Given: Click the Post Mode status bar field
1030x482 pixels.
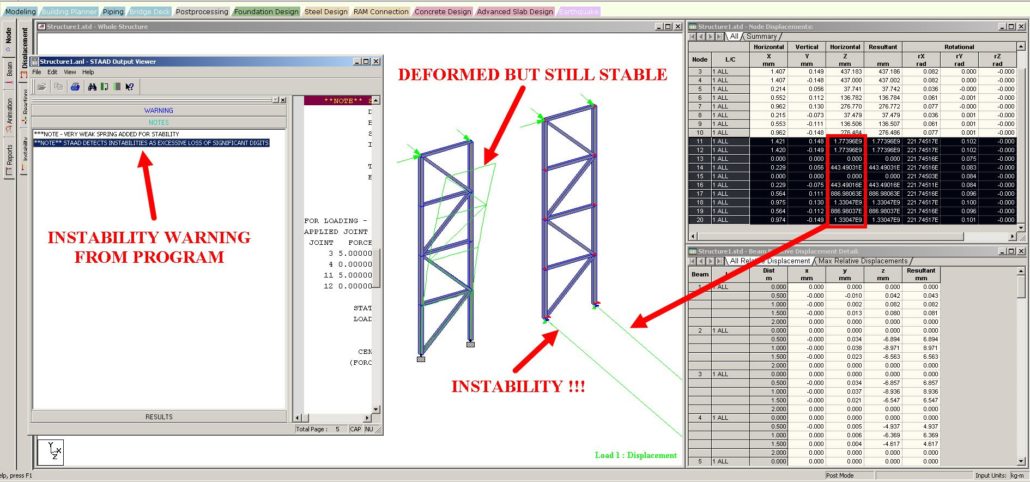Looking at the screenshot, I should click(x=849, y=475).
